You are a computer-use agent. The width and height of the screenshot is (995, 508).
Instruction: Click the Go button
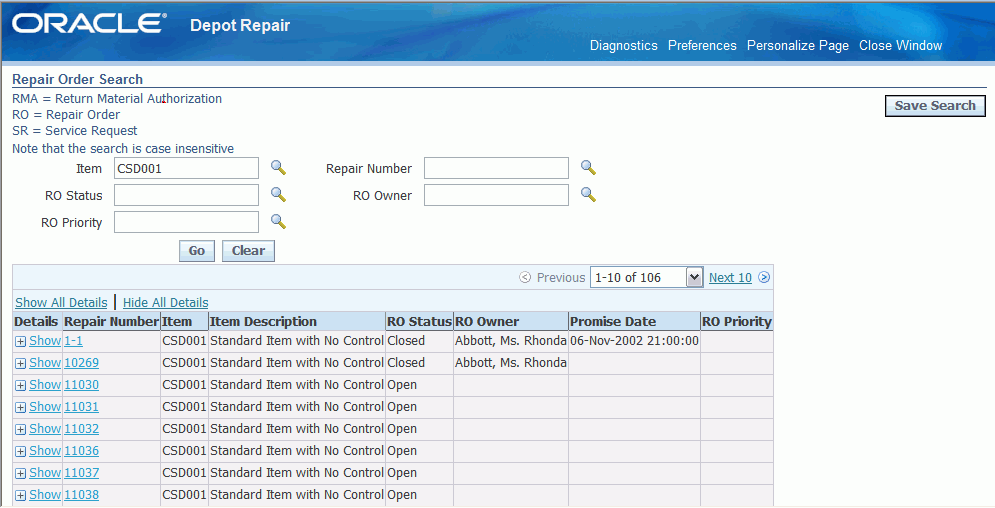[197, 251]
